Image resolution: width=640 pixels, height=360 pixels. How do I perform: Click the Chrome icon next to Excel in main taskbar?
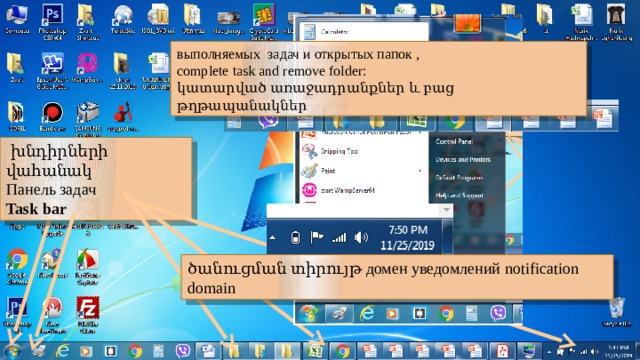pyautogui.click(x=342, y=351)
